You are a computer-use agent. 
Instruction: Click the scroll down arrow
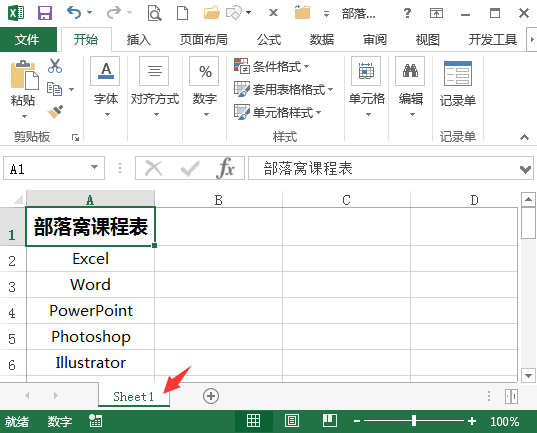(528, 375)
